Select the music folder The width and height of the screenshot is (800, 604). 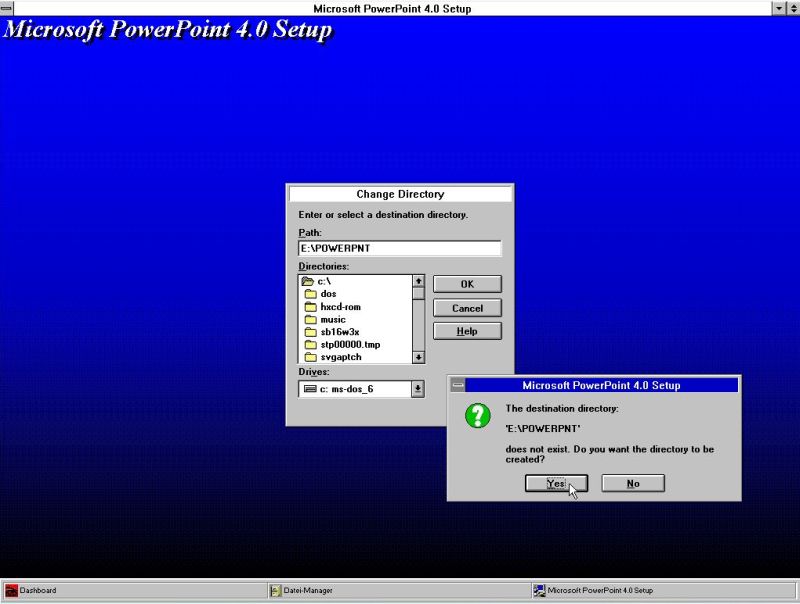click(x=333, y=319)
